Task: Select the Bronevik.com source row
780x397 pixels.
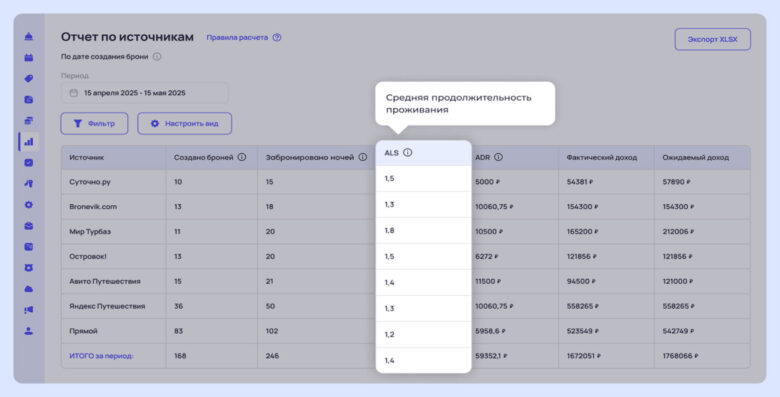Action: click(x=405, y=207)
